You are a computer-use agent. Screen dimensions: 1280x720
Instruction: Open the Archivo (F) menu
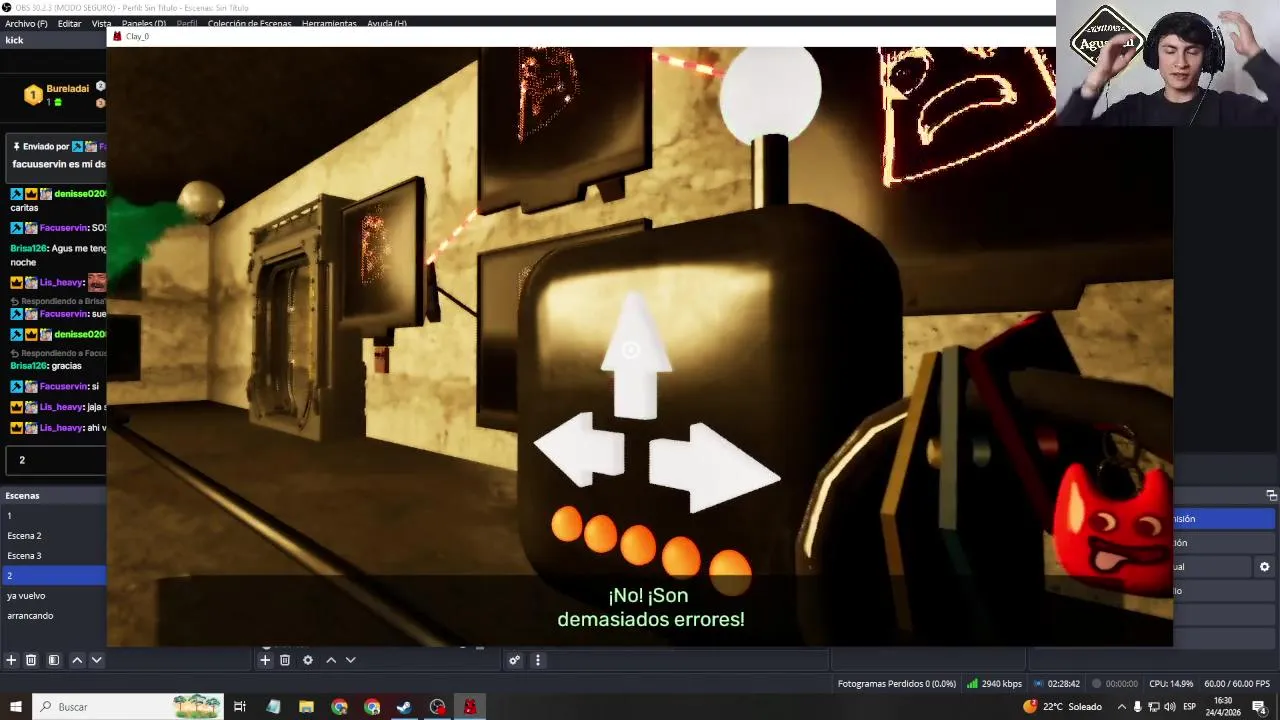coord(26,23)
